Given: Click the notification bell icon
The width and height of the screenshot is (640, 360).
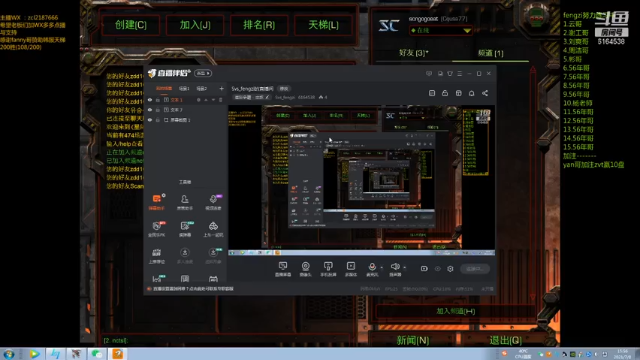Looking at the screenshot, I should [x=471, y=93].
